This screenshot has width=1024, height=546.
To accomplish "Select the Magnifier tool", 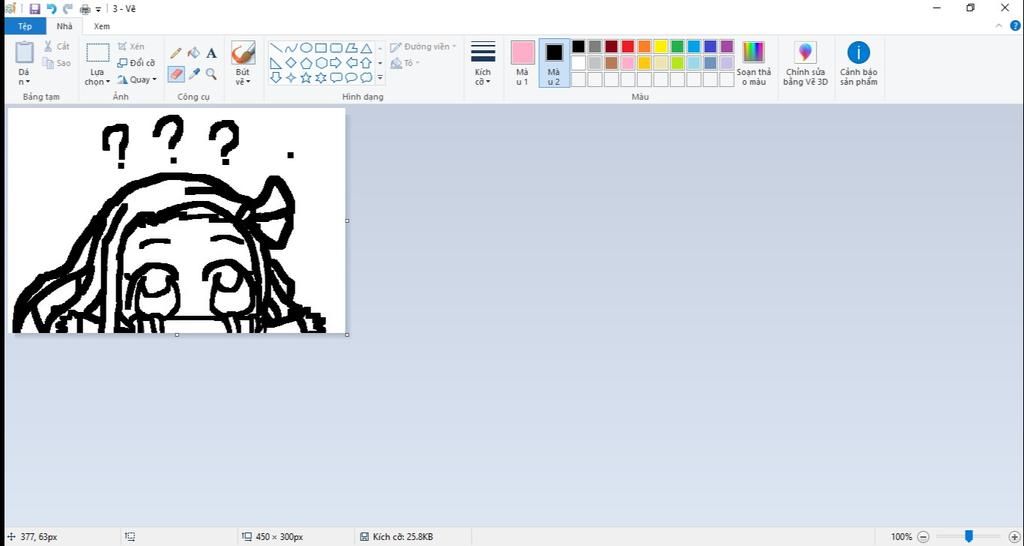I will 211,74.
